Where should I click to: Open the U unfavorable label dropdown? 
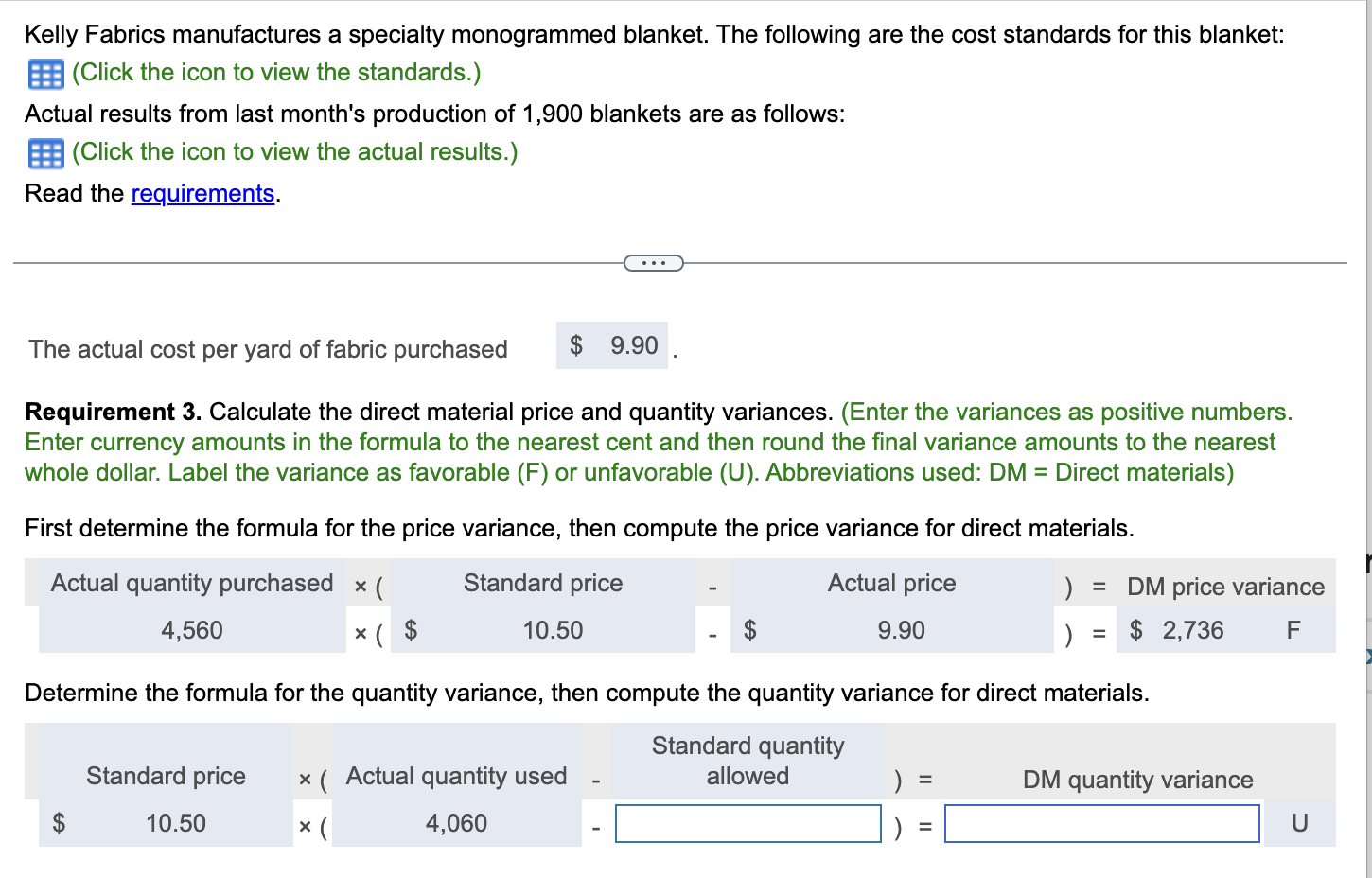[x=1299, y=823]
